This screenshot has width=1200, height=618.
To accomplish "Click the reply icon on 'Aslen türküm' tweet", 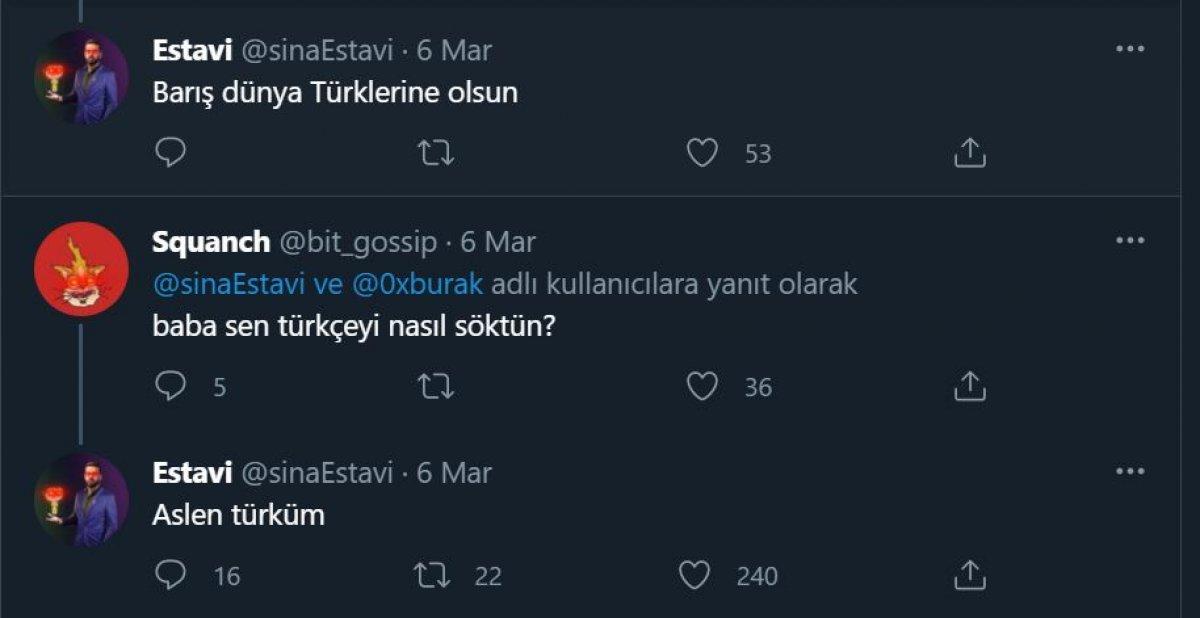I will click(x=172, y=576).
